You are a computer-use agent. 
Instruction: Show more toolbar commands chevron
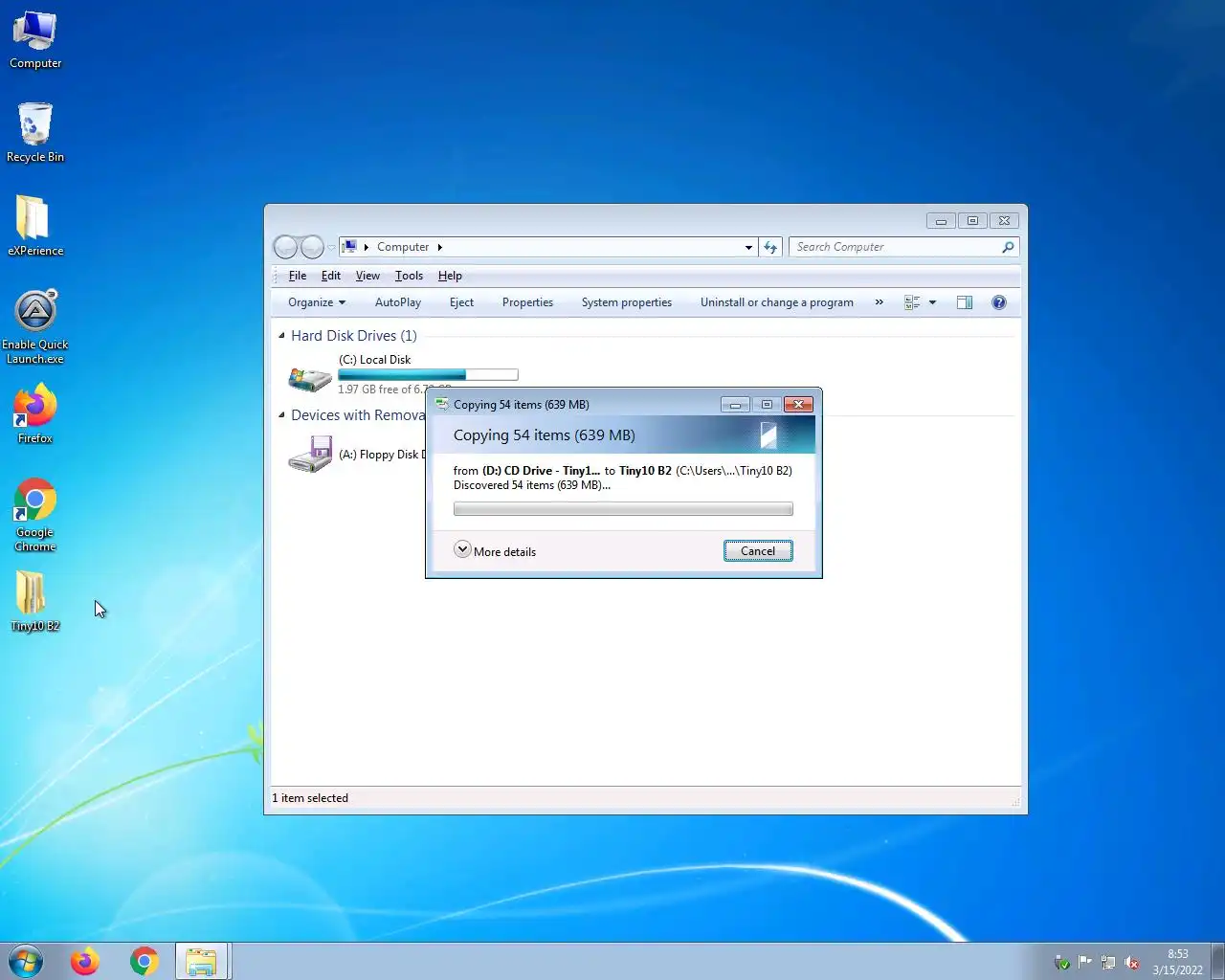[879, 302]
